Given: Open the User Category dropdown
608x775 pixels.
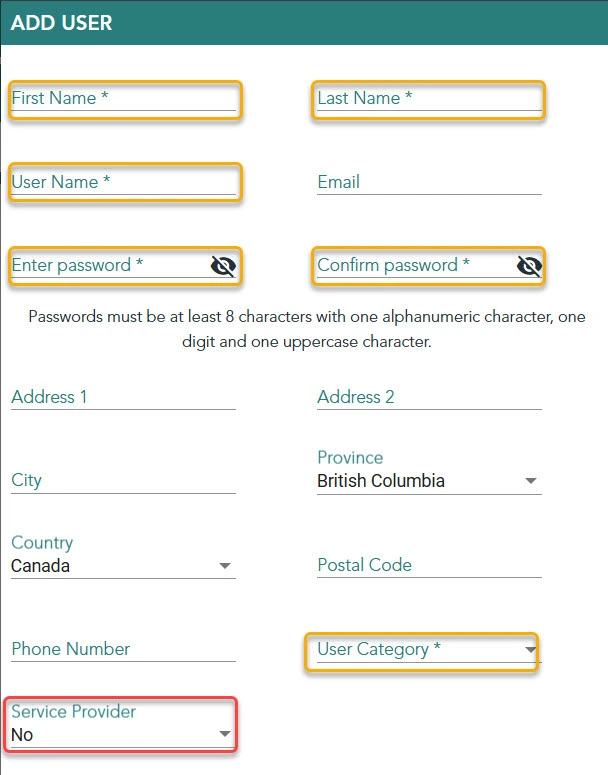Looking at the screenshot, I should [x=530, y=651].
